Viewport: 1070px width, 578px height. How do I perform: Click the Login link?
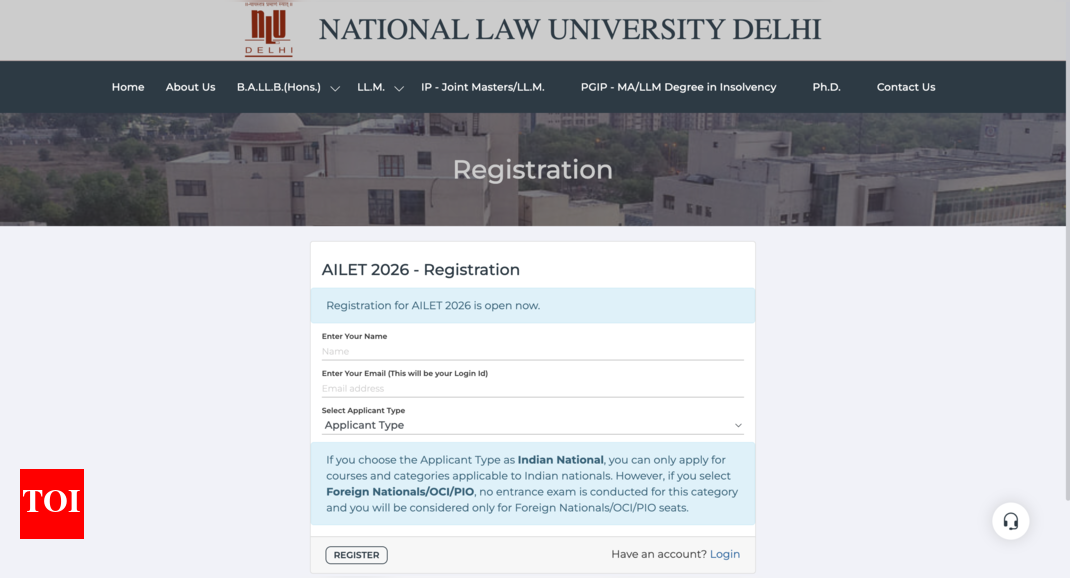coord(725,554)
